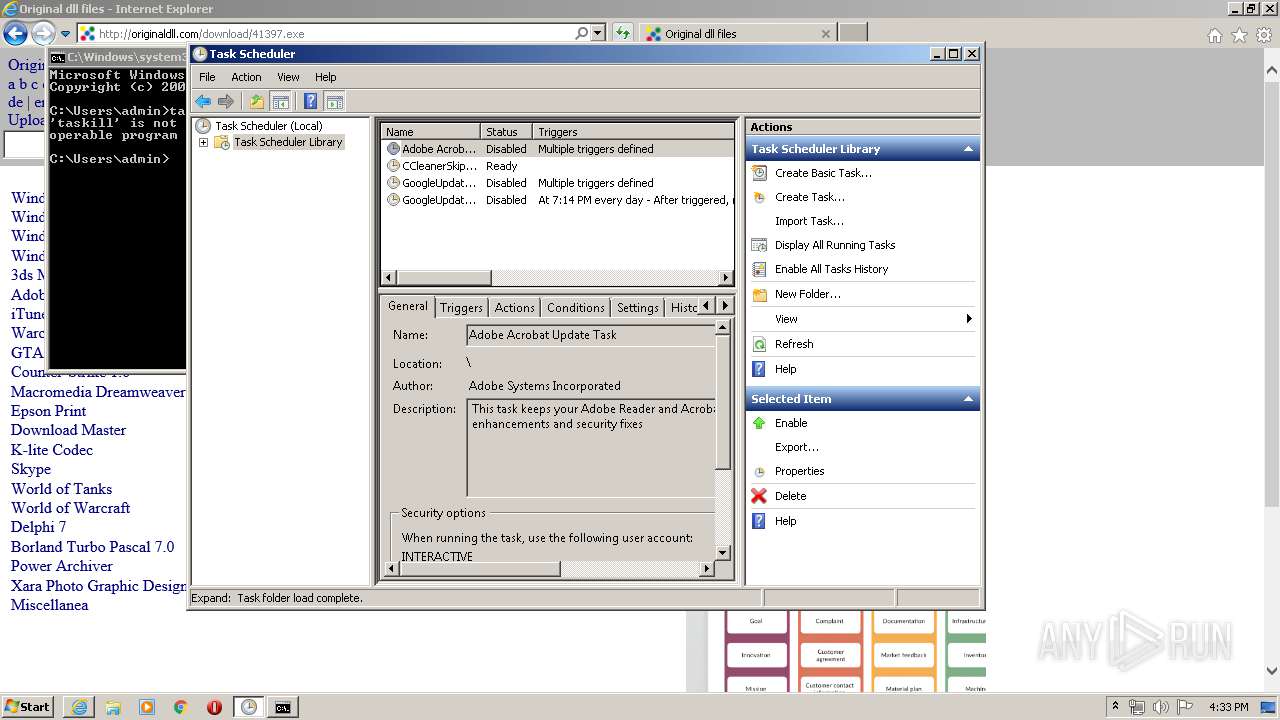Click Help icon under Selected Item section
Image resolution: width=1280 pixels, height=720 pixels.
click(760, 521)
